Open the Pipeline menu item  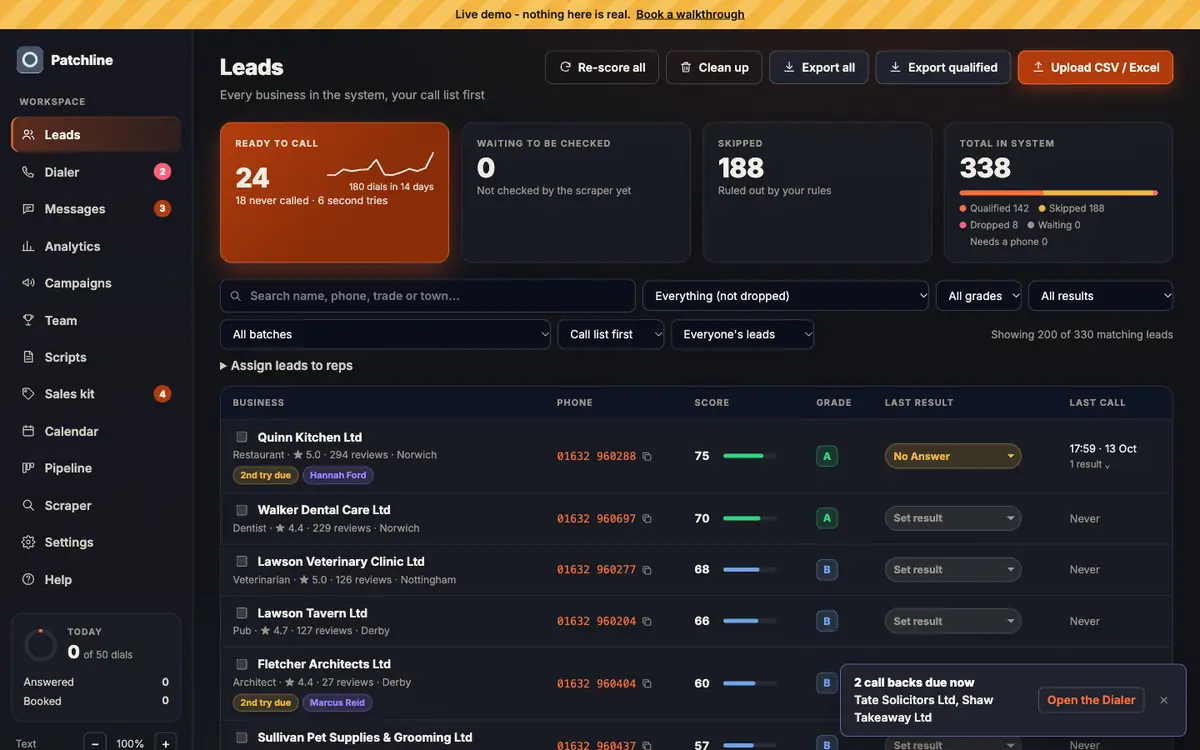(x=96, y=468)
